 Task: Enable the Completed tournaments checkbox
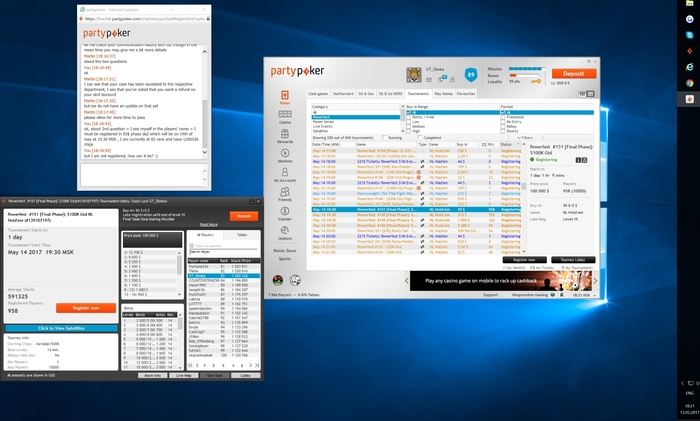[x=420, y=138]
